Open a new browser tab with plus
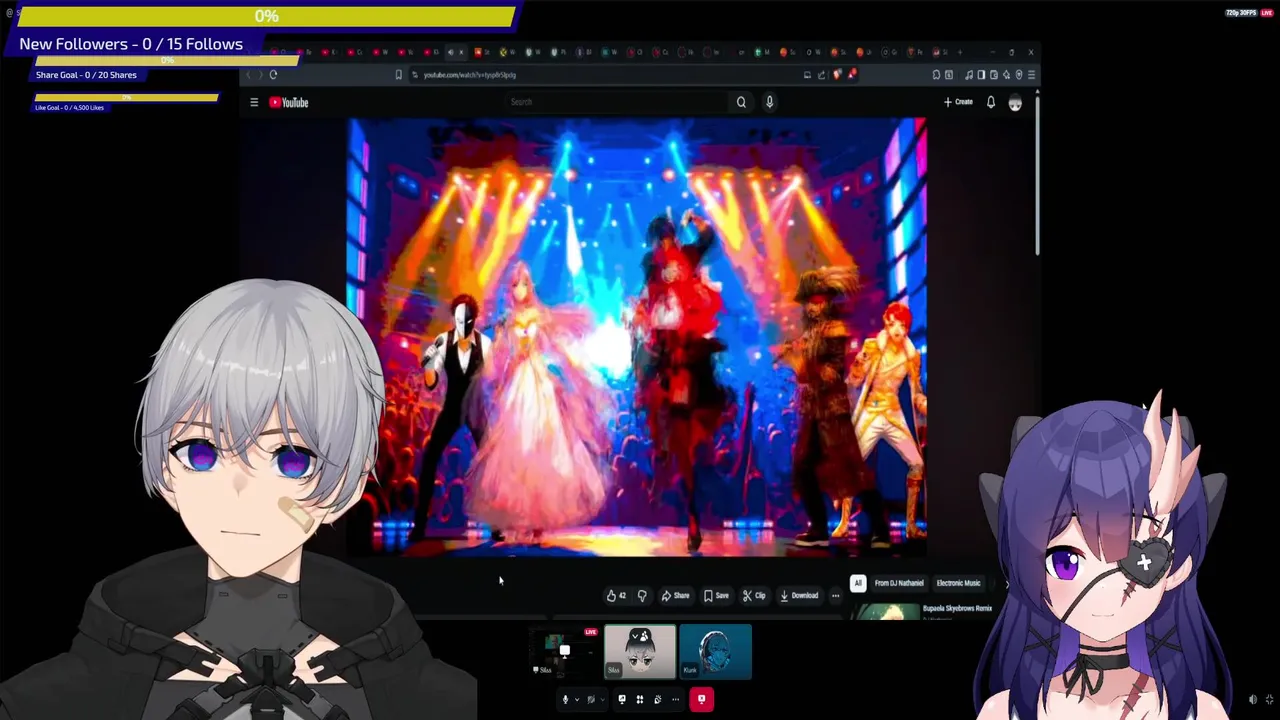The height and width of the screenshot is (720, 1280). [960, 52]
